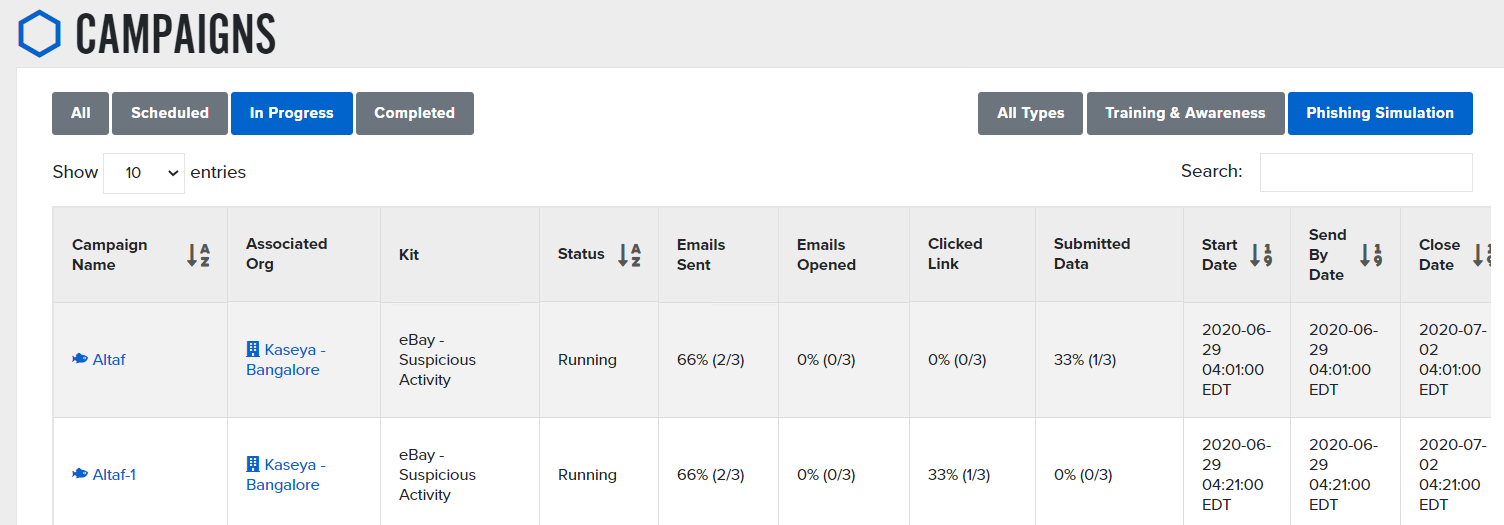Select the In Progress filter

(x=292, y=113)
